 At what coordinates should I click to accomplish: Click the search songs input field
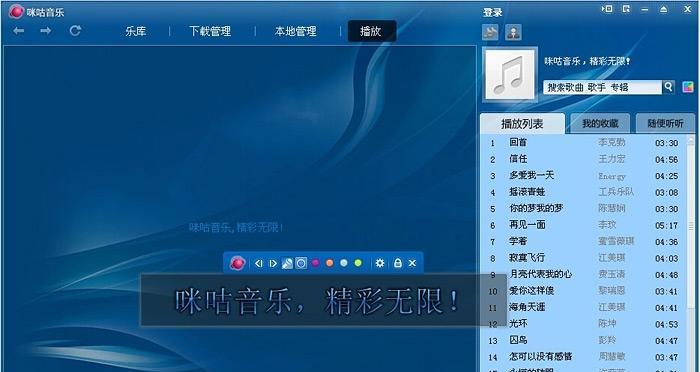(x=602, y=87)
